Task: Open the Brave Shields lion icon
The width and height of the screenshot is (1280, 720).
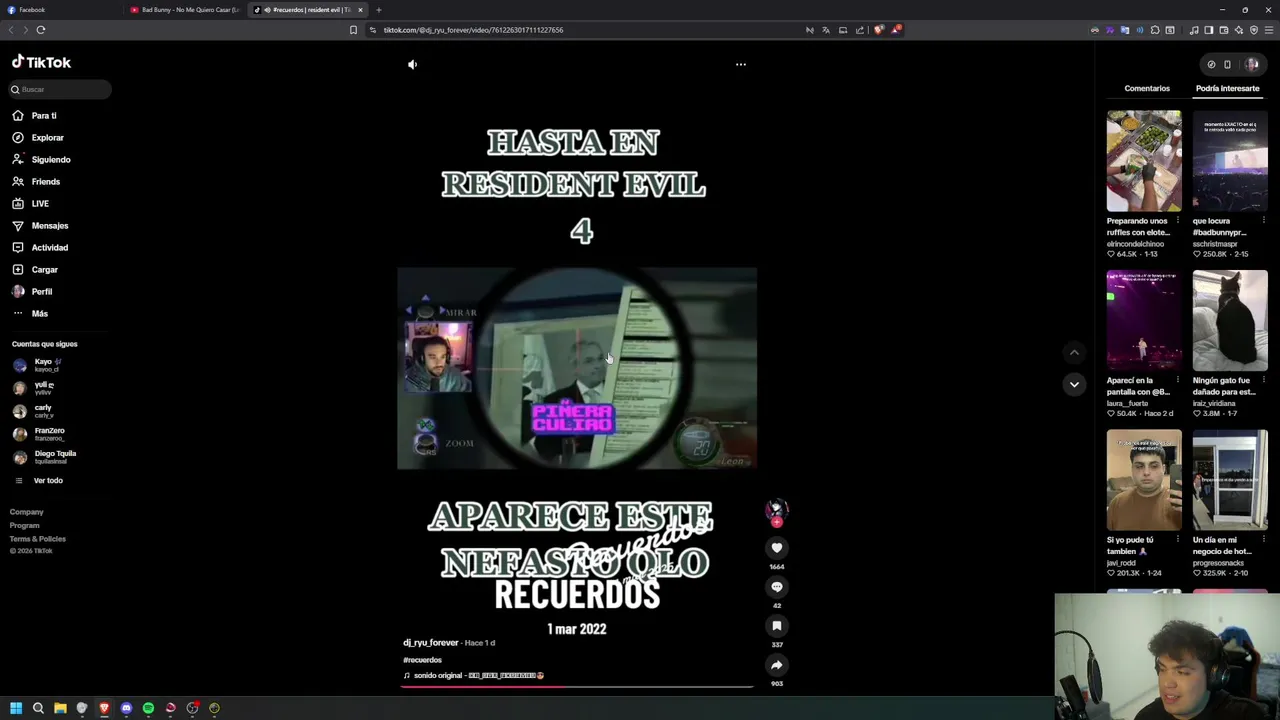Action: pyautogui.click(x=879, y=30)
